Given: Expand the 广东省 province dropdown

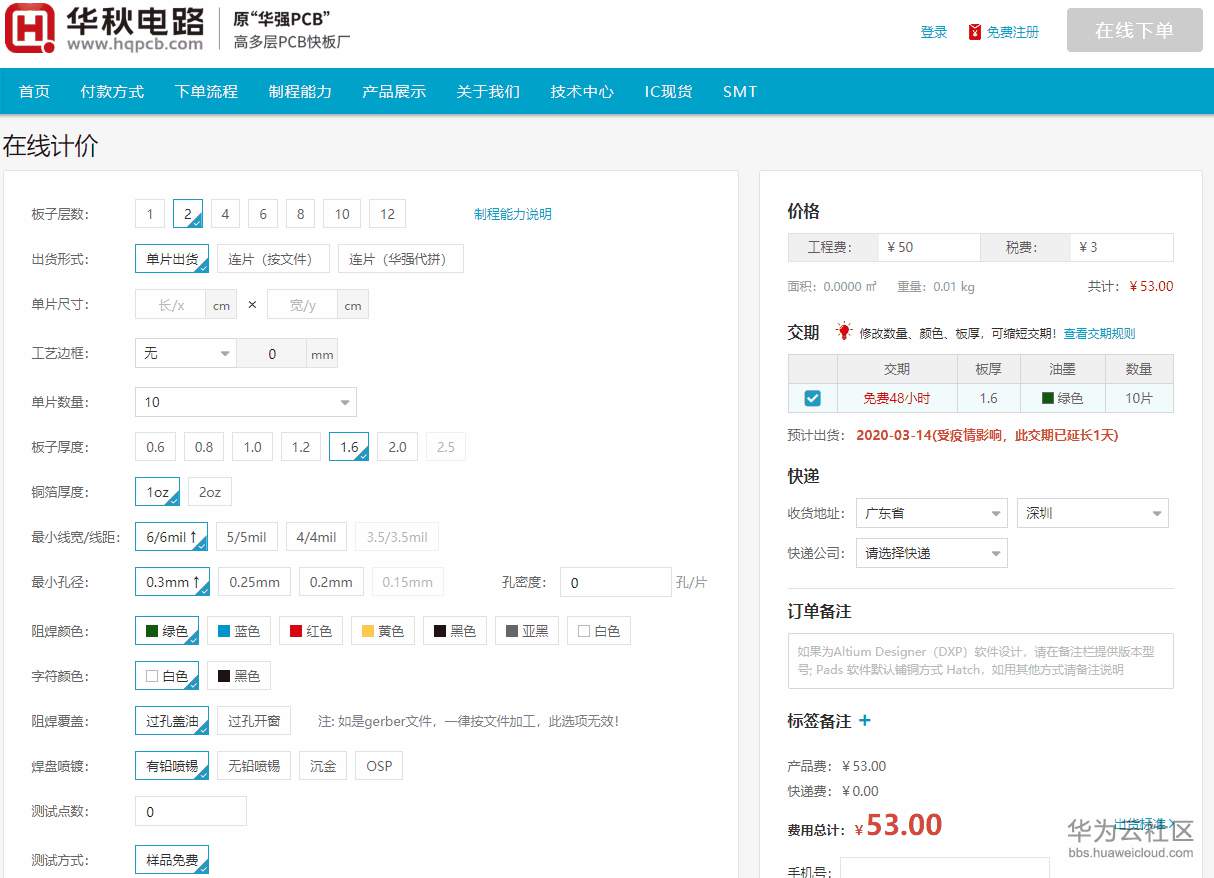Looking at the screenshot, I should pyautogui.click(x=932, y=513).
